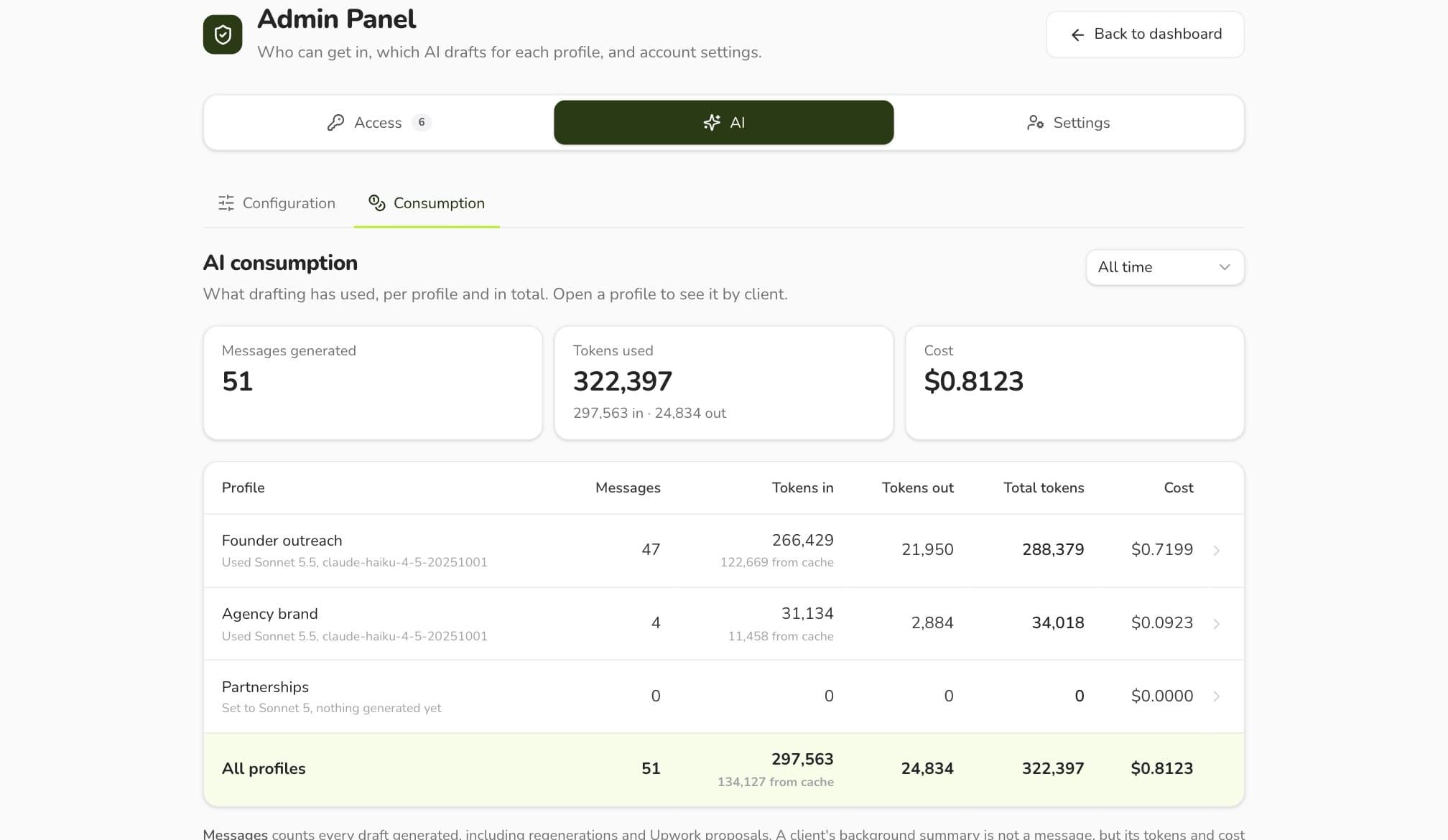
Task: Click the Admin Panel title
Action: click(x=336, y=19)
